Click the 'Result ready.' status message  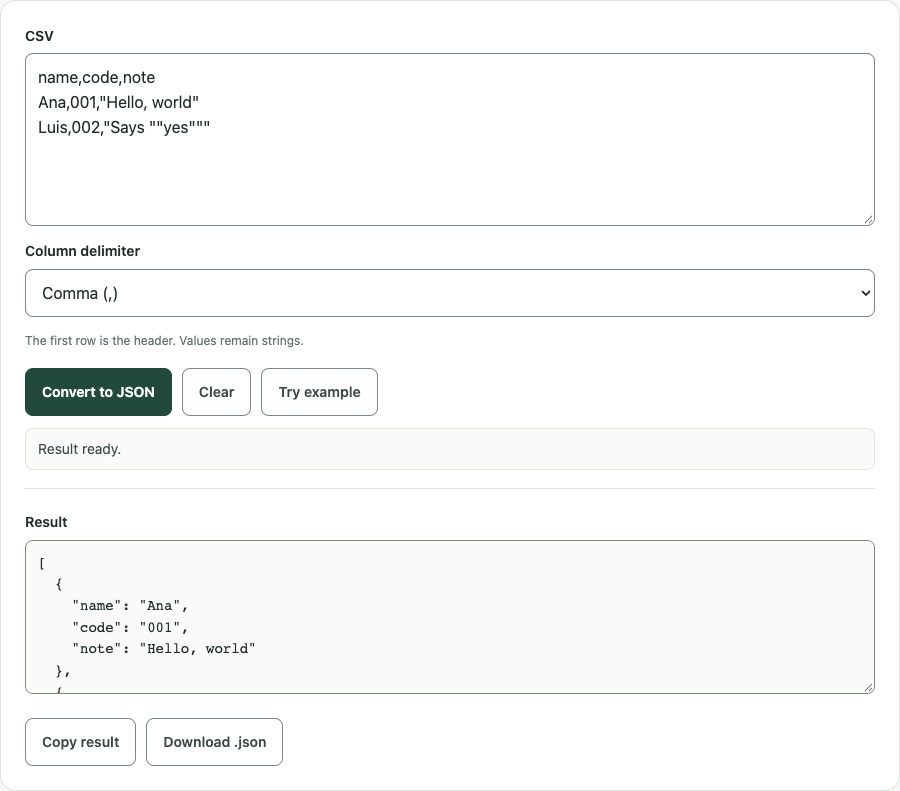pos(450,449)
